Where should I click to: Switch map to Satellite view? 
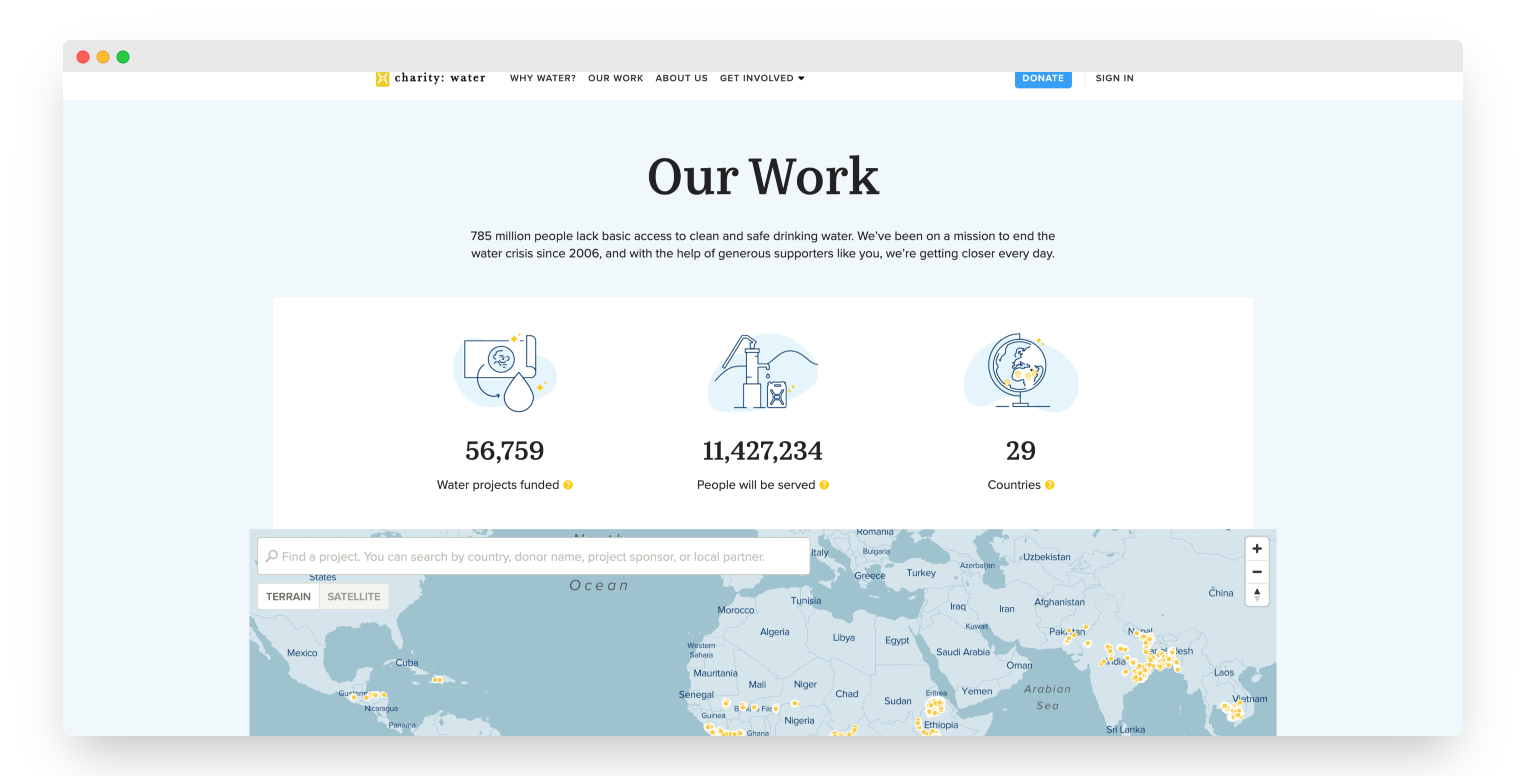pos(354,597)
